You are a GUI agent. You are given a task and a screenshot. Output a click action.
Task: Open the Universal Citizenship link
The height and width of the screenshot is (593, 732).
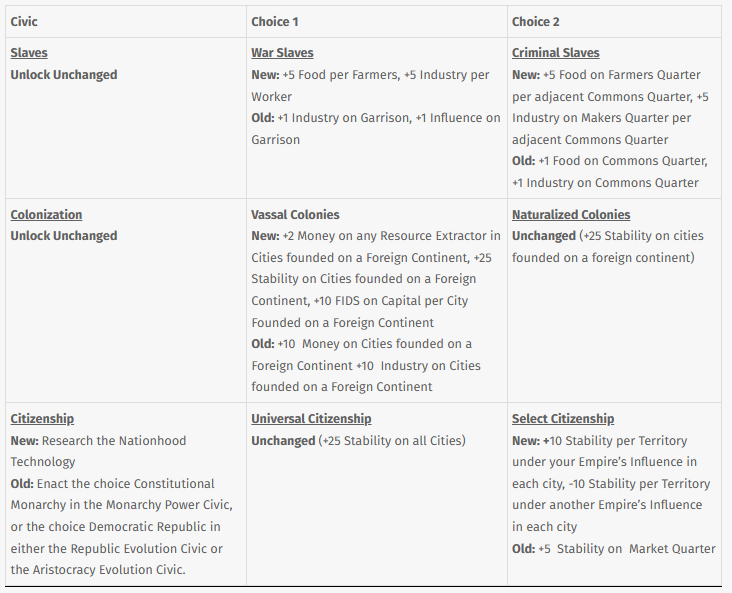click(x=311, y=418)
